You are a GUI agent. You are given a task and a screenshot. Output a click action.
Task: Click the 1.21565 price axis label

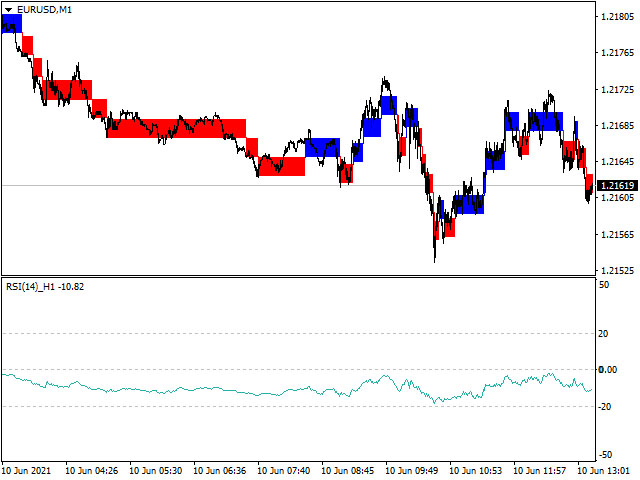[618, 235]
